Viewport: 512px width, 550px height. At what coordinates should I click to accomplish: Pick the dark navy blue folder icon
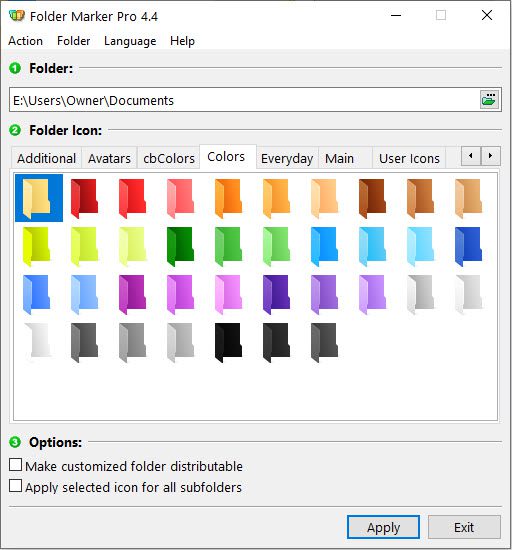click(x=469, y=246)
